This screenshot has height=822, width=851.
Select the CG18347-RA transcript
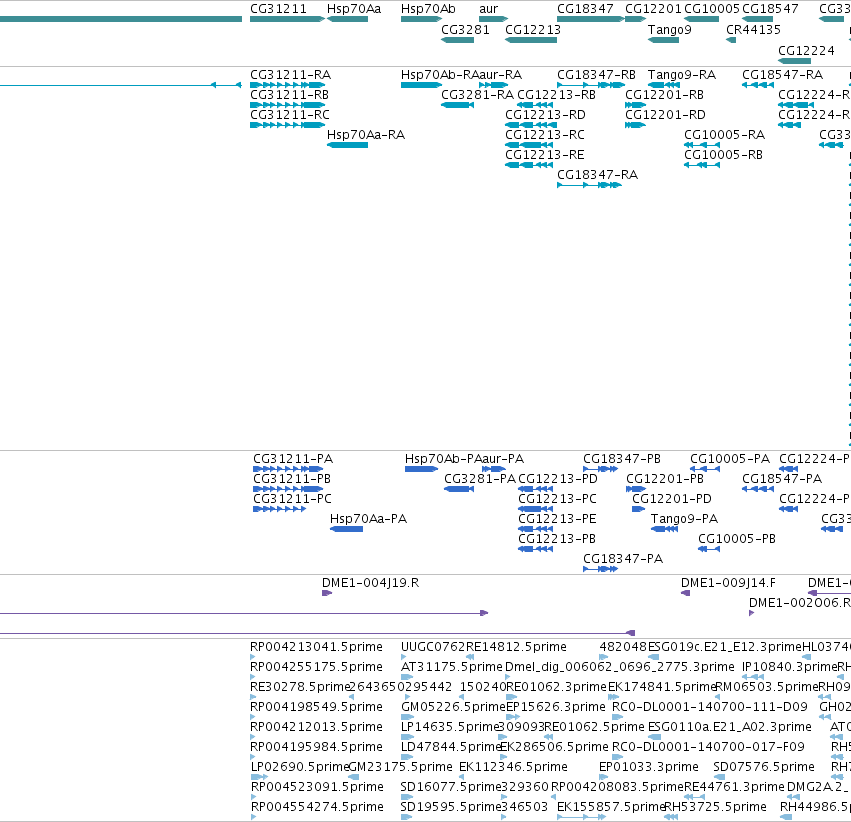(x=589, y=185)
